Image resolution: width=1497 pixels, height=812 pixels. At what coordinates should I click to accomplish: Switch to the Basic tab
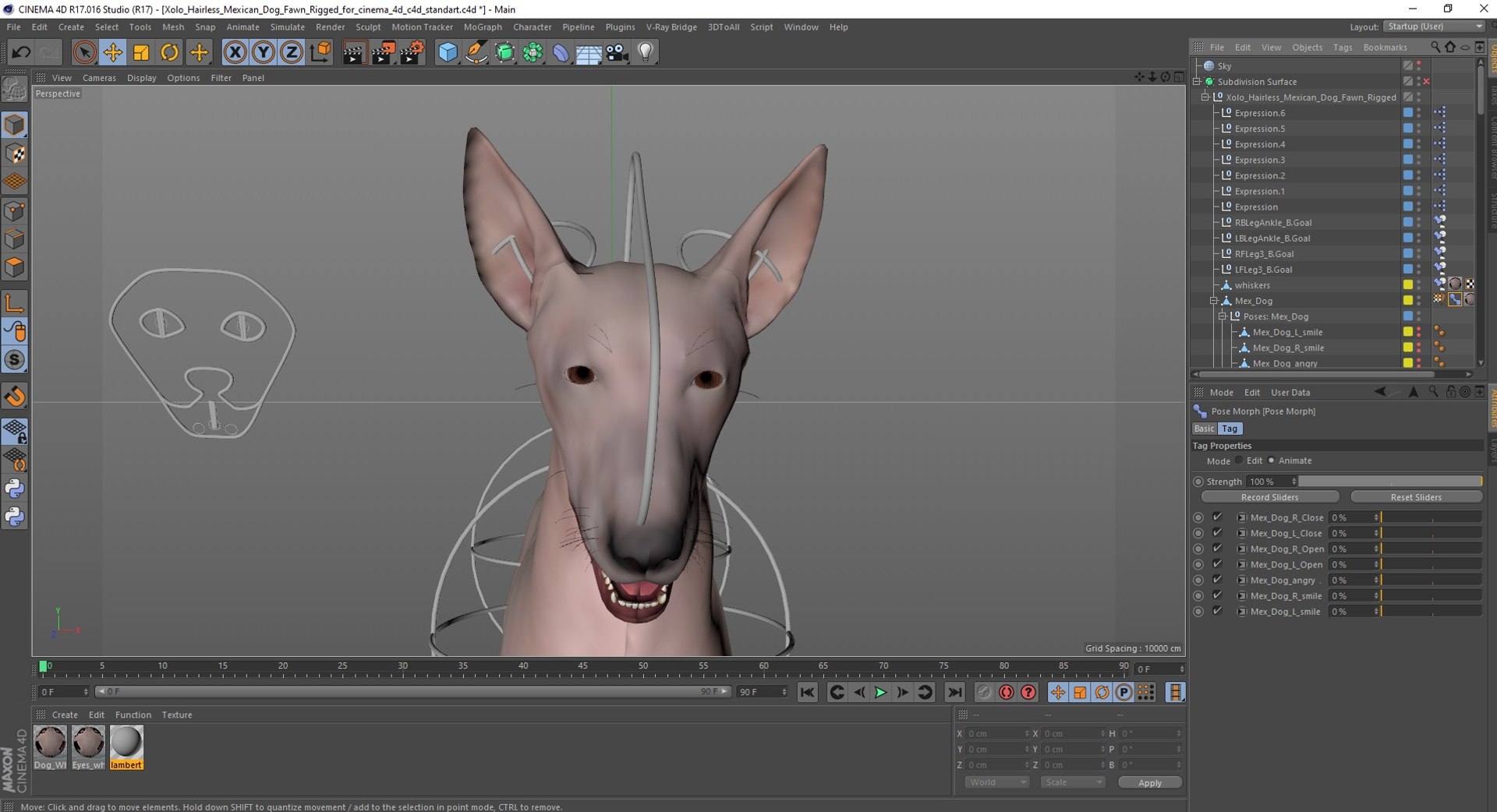click(x=1204, y=429)
